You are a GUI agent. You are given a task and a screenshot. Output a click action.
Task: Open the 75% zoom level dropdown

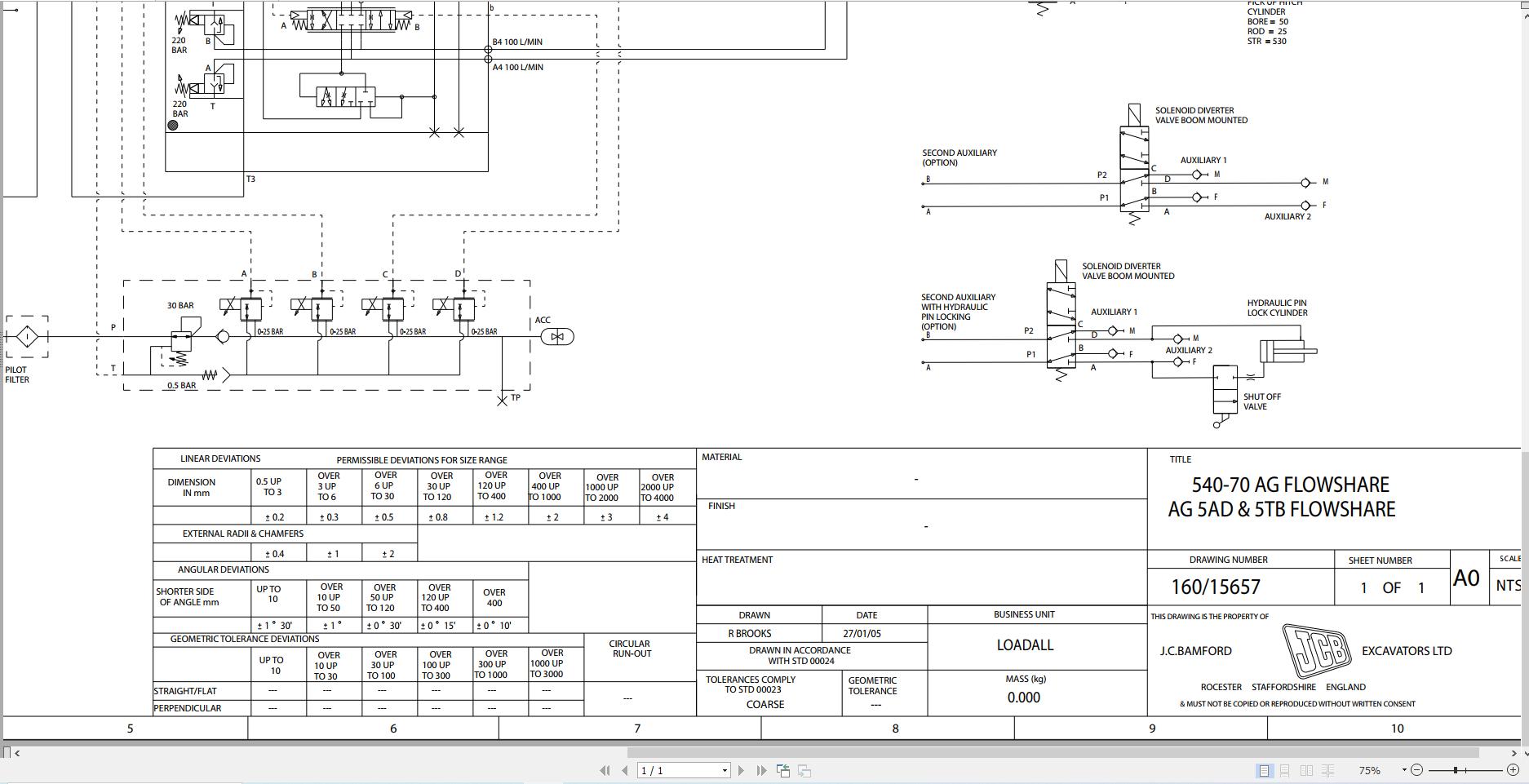1404,770
